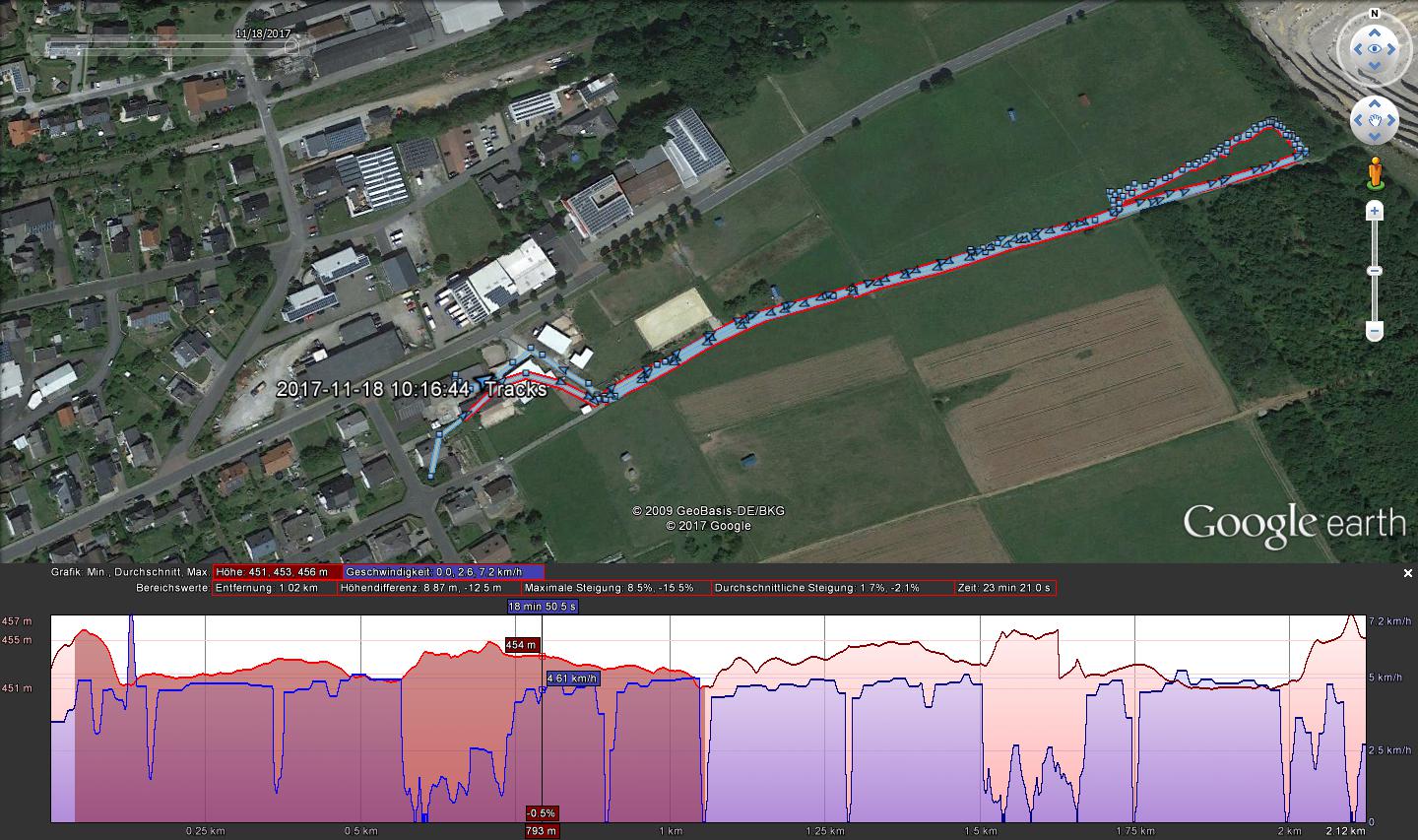This screenshot has width=1418, height=840.
Task: Tilt view up with Look joystick arrow
Action: pos(1374,32)
